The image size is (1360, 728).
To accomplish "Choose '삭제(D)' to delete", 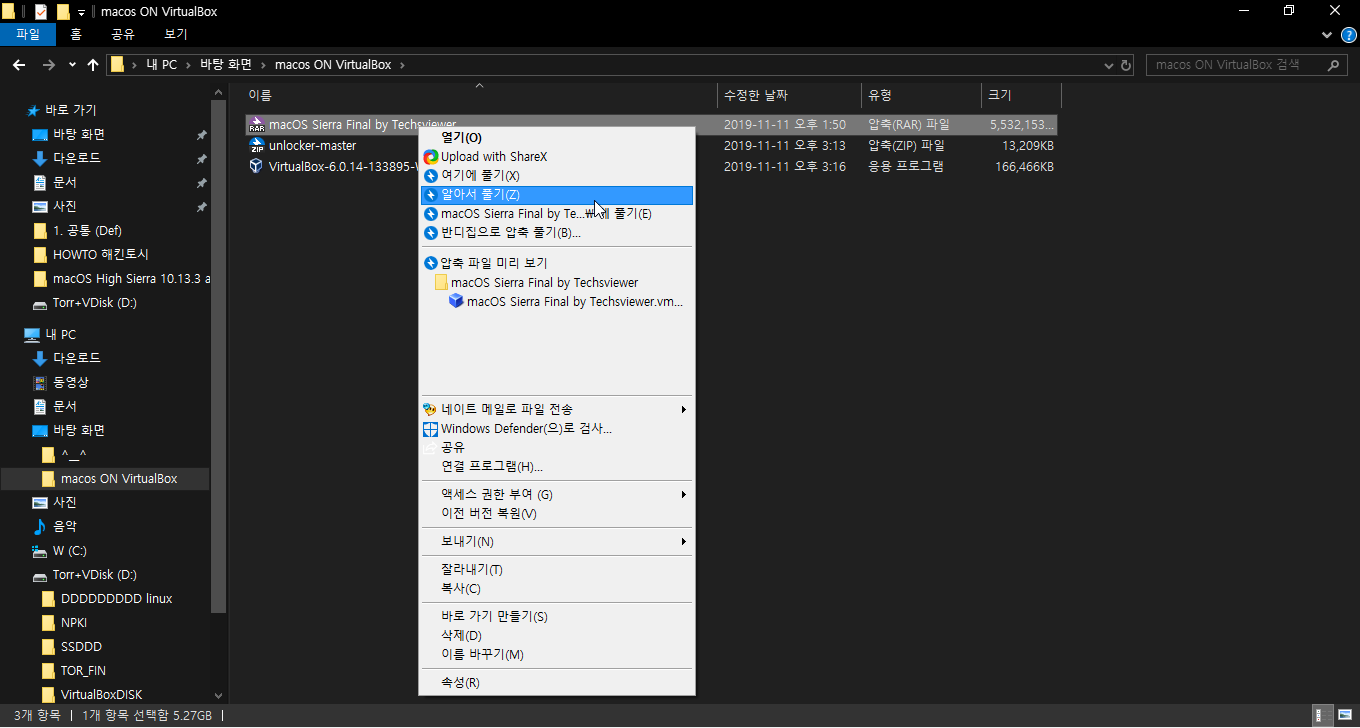I will coord(557,635).
